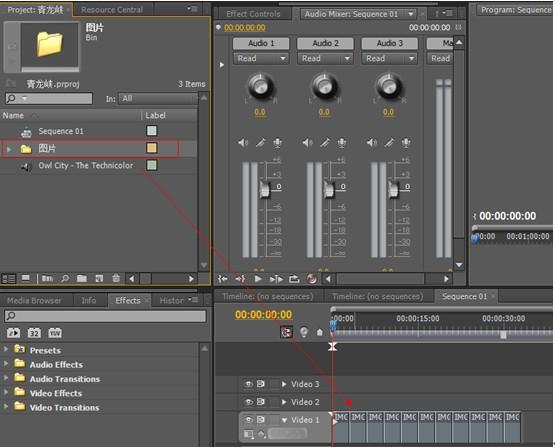This screenshot has width=555, height=448.
Task: Expand the 图片 bin in Project panel
Action: pos(9,149)
